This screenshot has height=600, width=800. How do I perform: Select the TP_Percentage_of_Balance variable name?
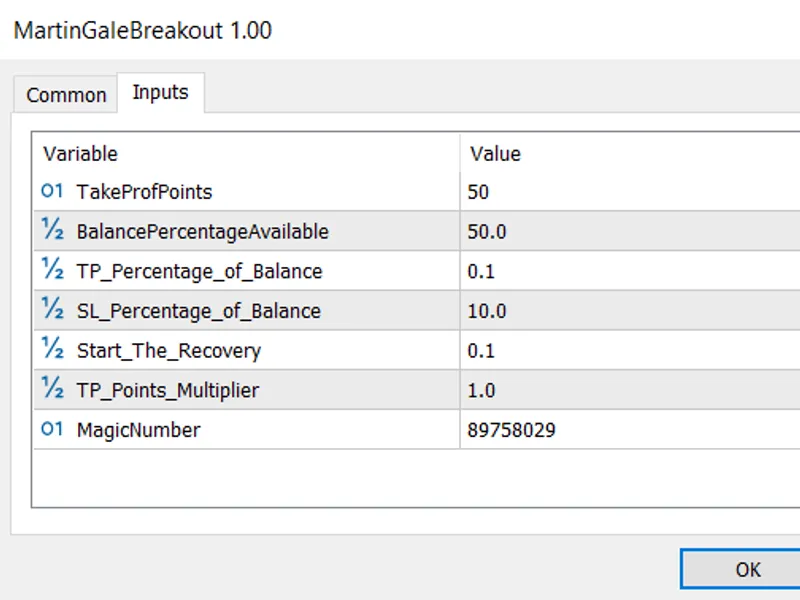point(199,271)
